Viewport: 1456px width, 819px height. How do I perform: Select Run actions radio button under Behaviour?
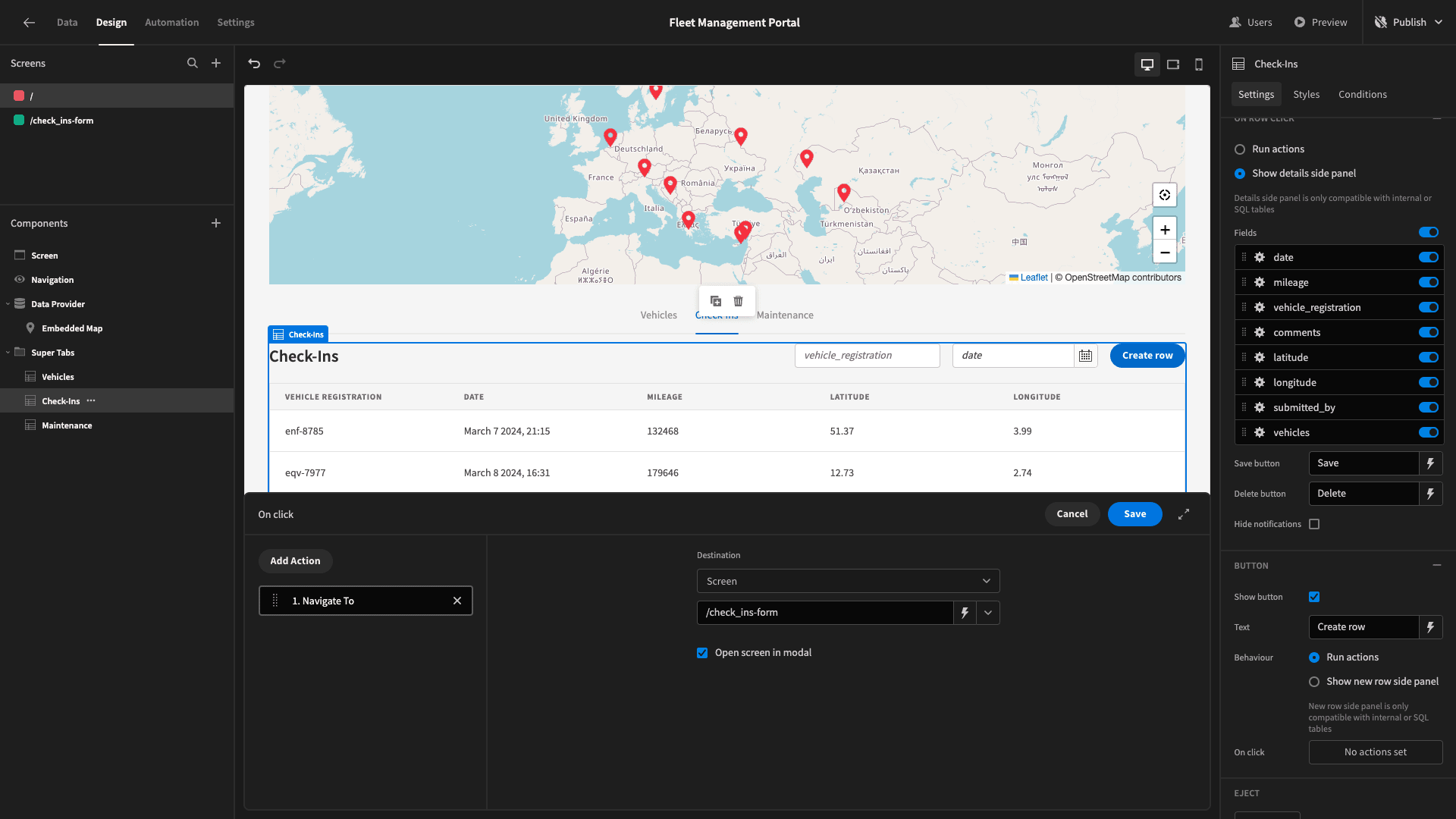[x=1313, y=657]
